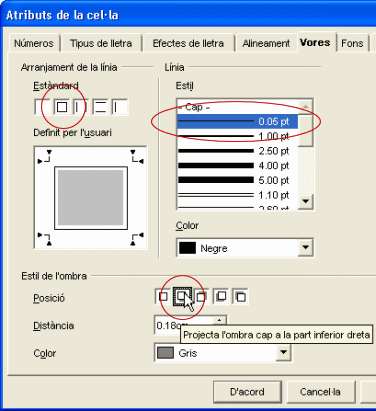The height and width of the screenshot is (411, 376).
Task: Apply left border only preset
Action: (x=120, y=107)
